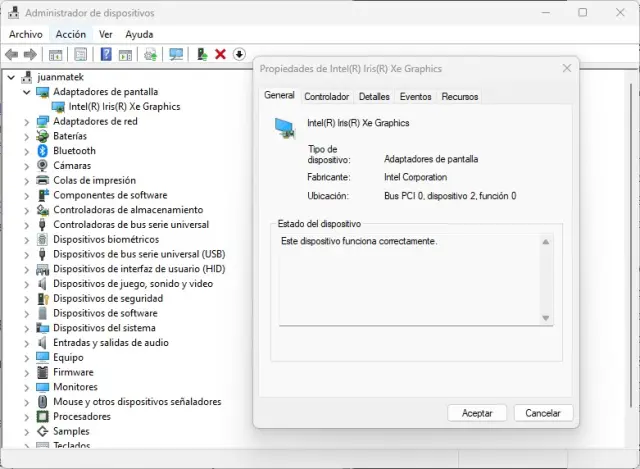Click the Baterías battery icon
This screenshot has height=469, width=640.
pos(43,136)
